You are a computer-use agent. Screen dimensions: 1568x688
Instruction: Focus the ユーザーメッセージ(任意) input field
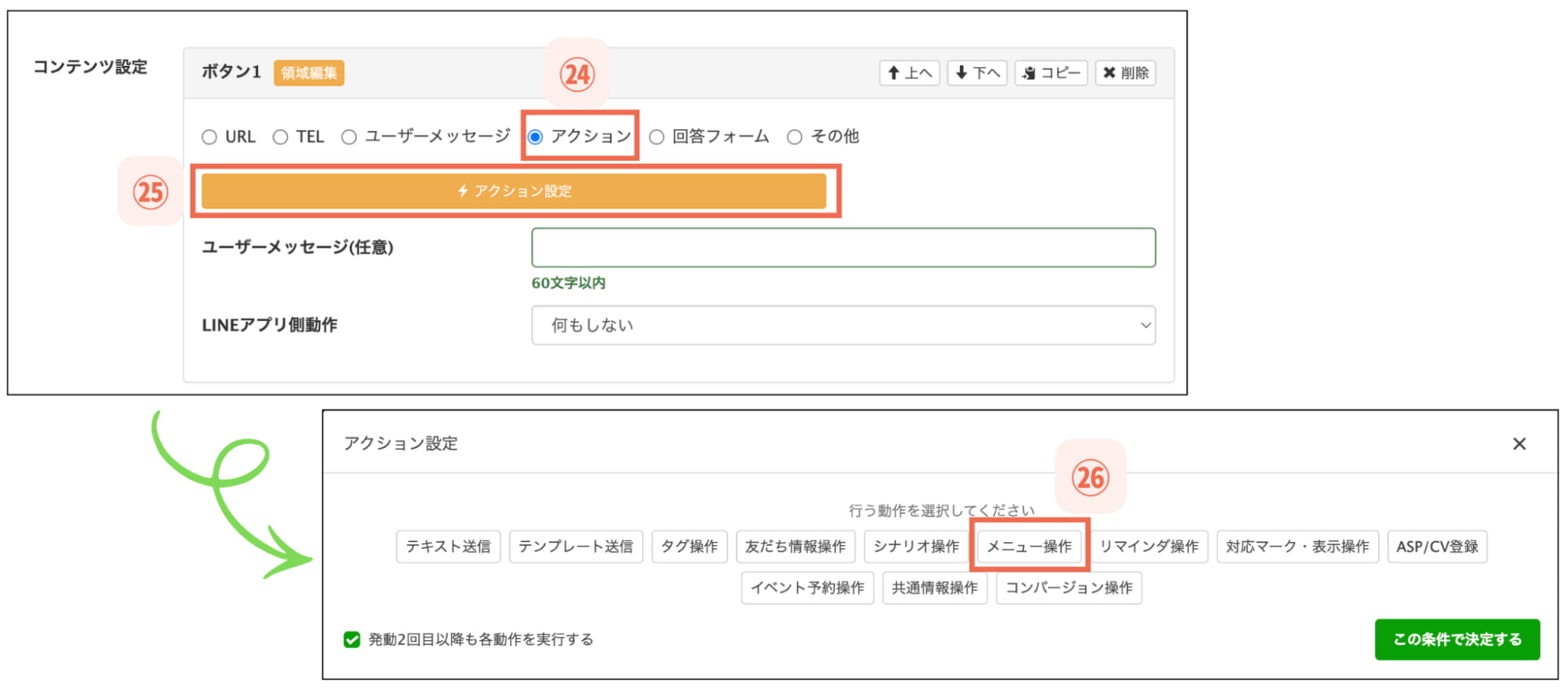(x=843, y=248)
